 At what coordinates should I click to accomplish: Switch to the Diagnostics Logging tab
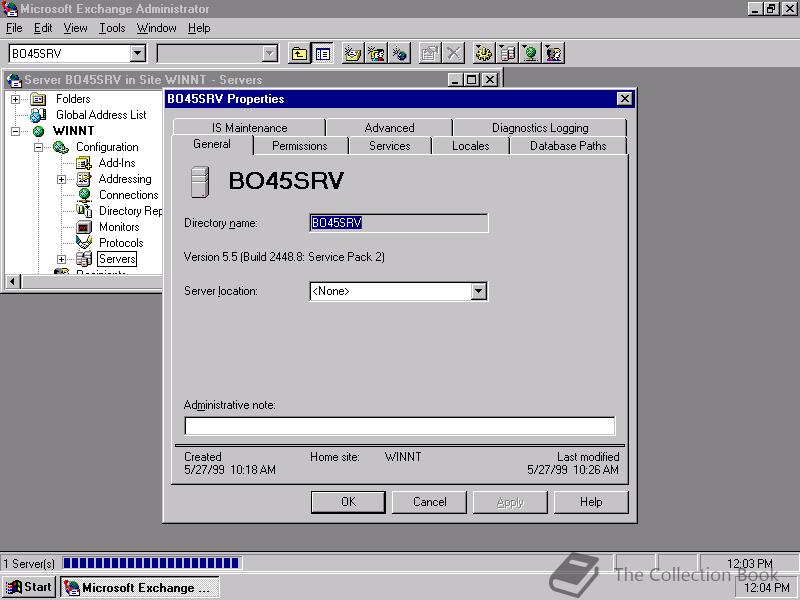[x=540, y=128]
